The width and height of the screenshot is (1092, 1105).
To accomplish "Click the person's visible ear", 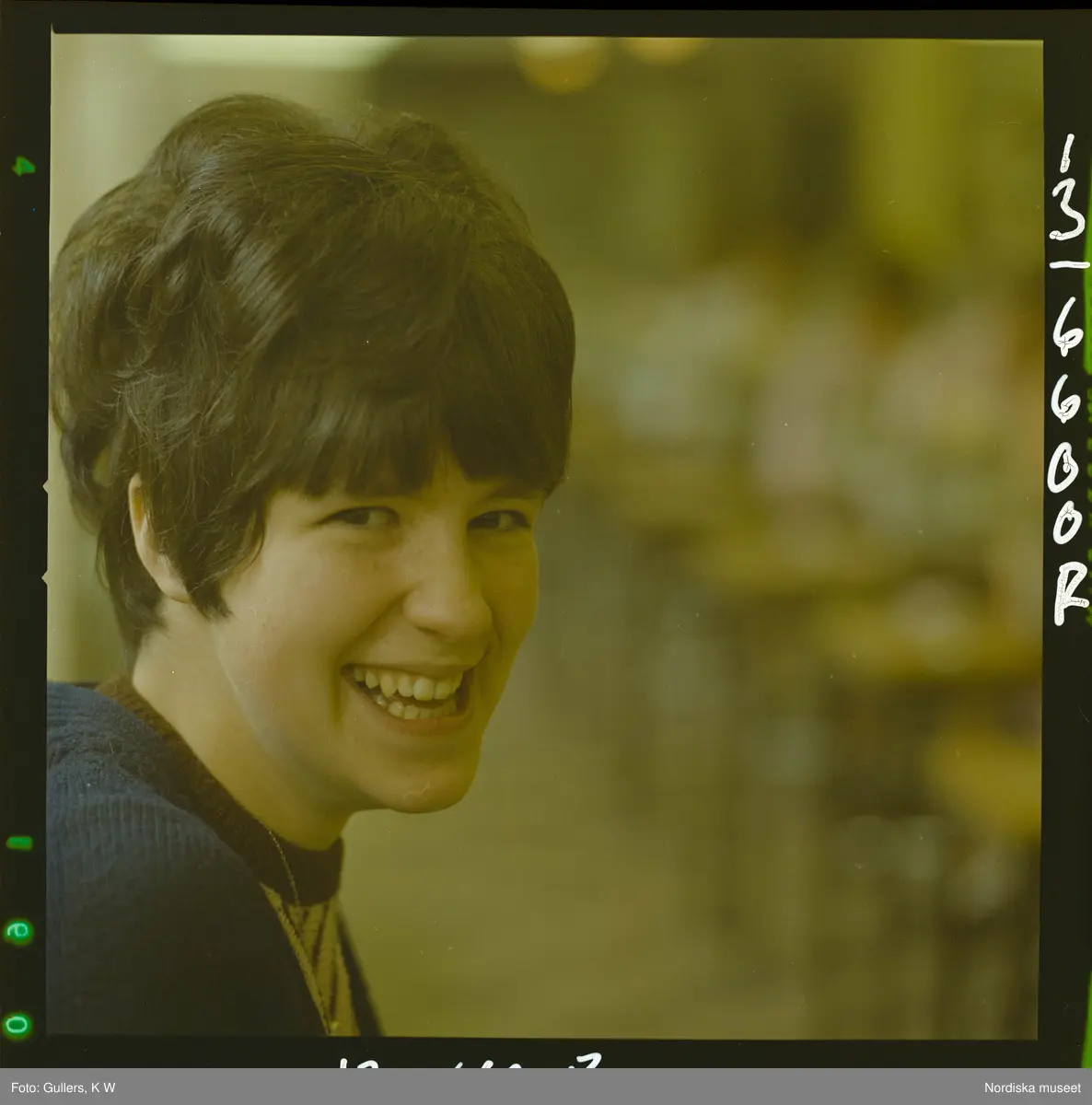I will pyautogui.click(x=157, y=543).
